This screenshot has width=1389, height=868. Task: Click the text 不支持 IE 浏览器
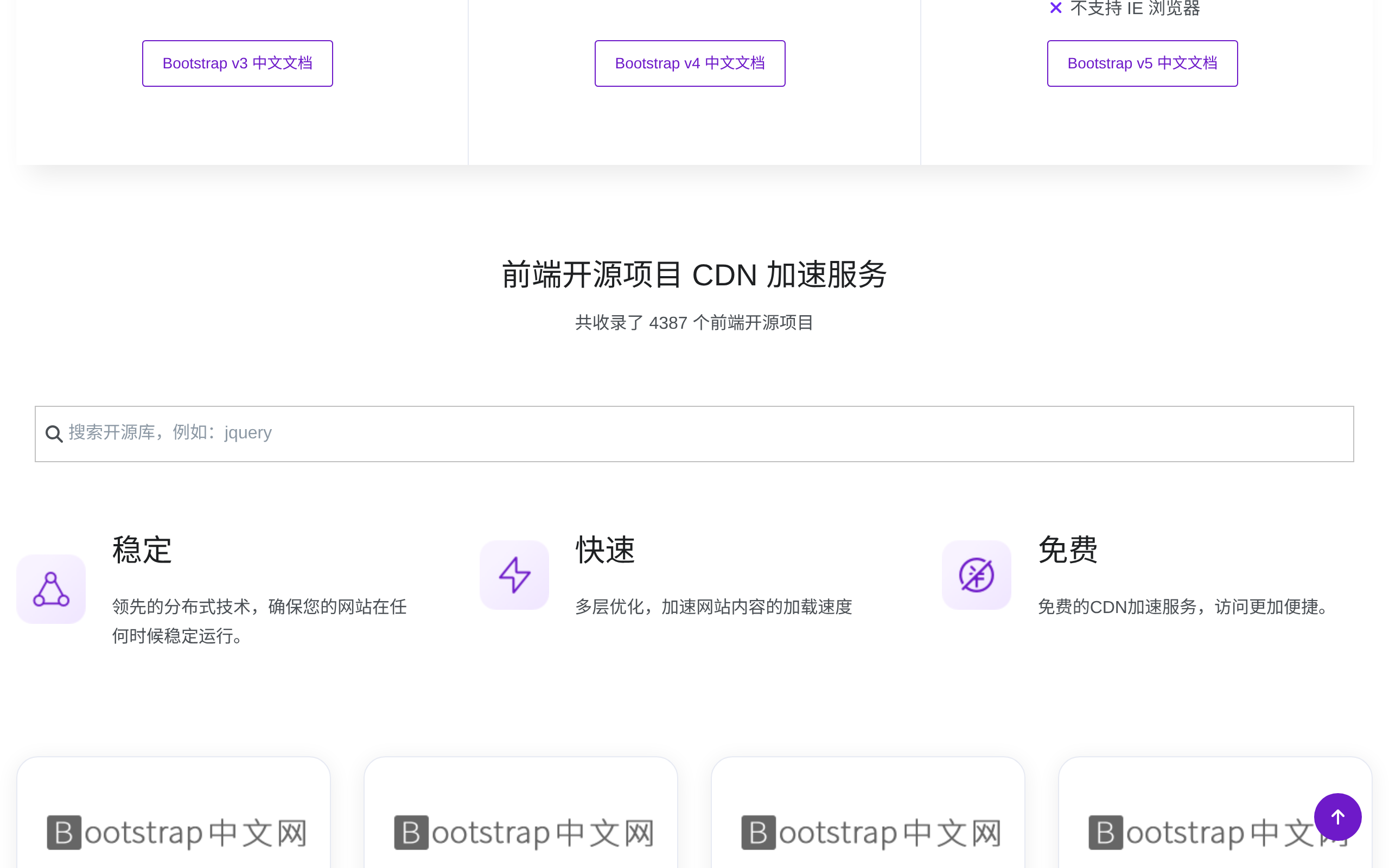pos(1135,8)
